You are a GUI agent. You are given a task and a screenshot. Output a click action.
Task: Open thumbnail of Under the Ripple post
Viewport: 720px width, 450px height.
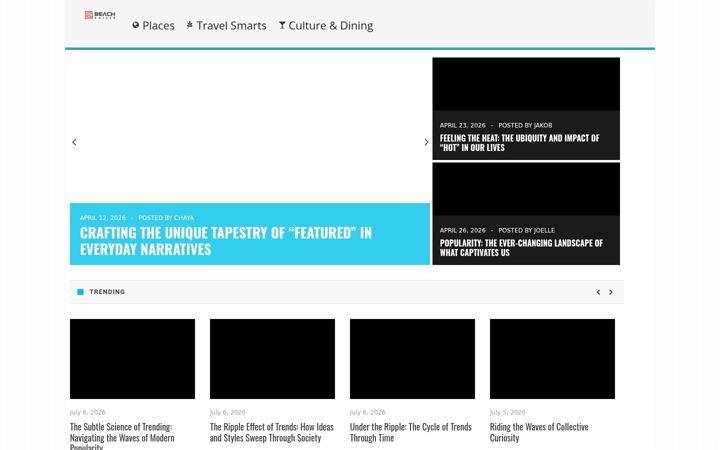[x=412, y=359]
